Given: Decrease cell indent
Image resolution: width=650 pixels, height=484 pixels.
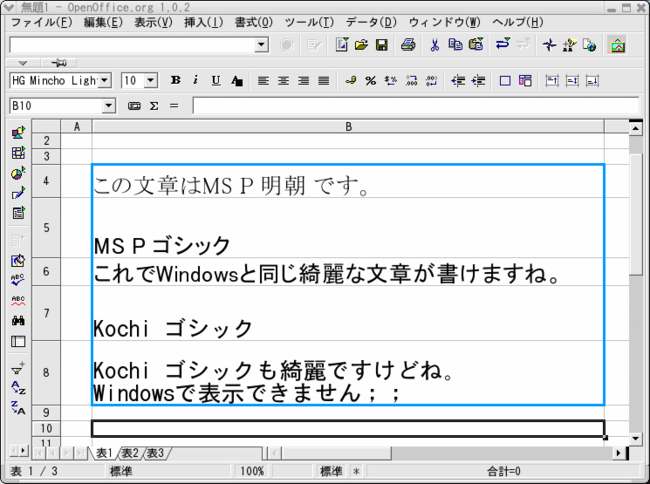Looking at the screenshot, I should [x=458, y=81].
